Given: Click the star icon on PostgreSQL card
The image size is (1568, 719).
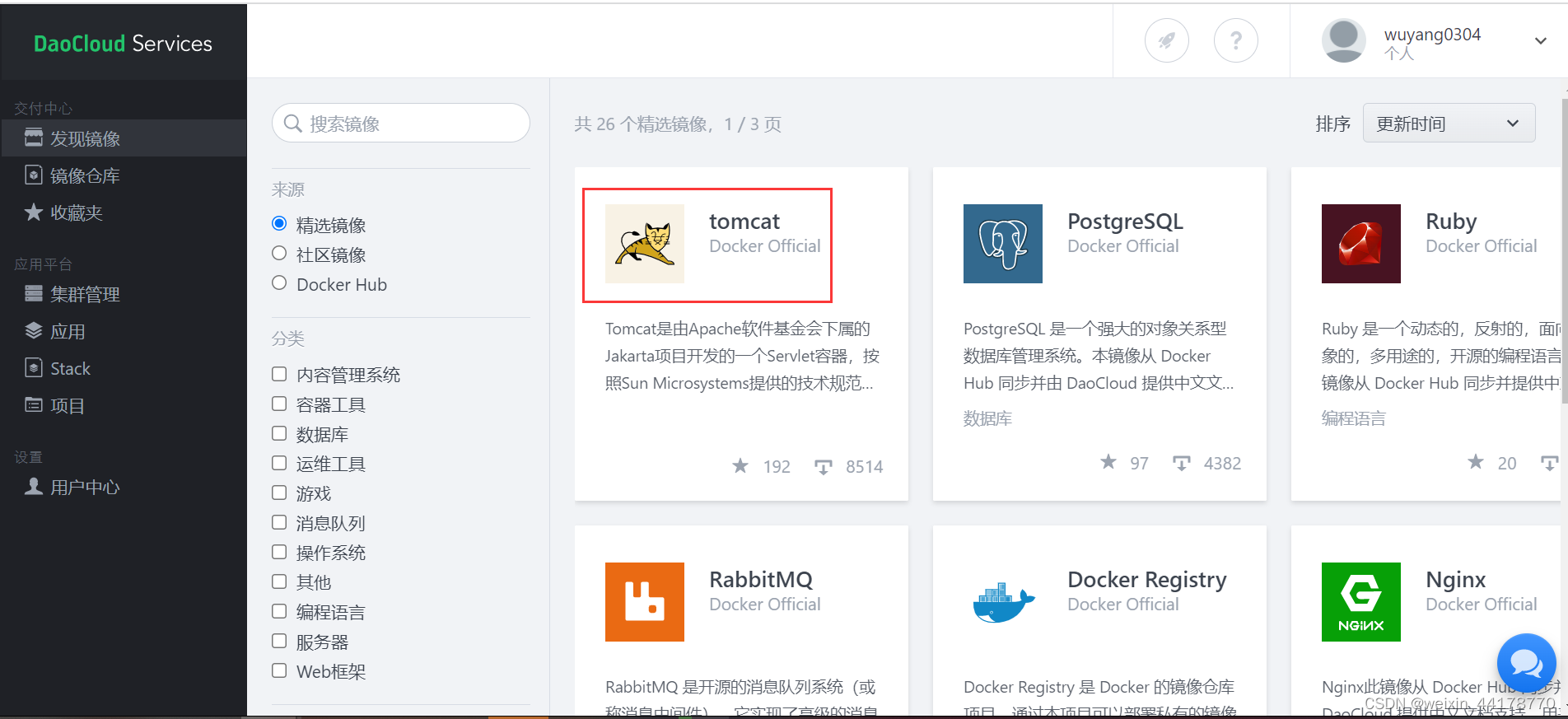Looking at the screenshot, I should (1108, 462).
